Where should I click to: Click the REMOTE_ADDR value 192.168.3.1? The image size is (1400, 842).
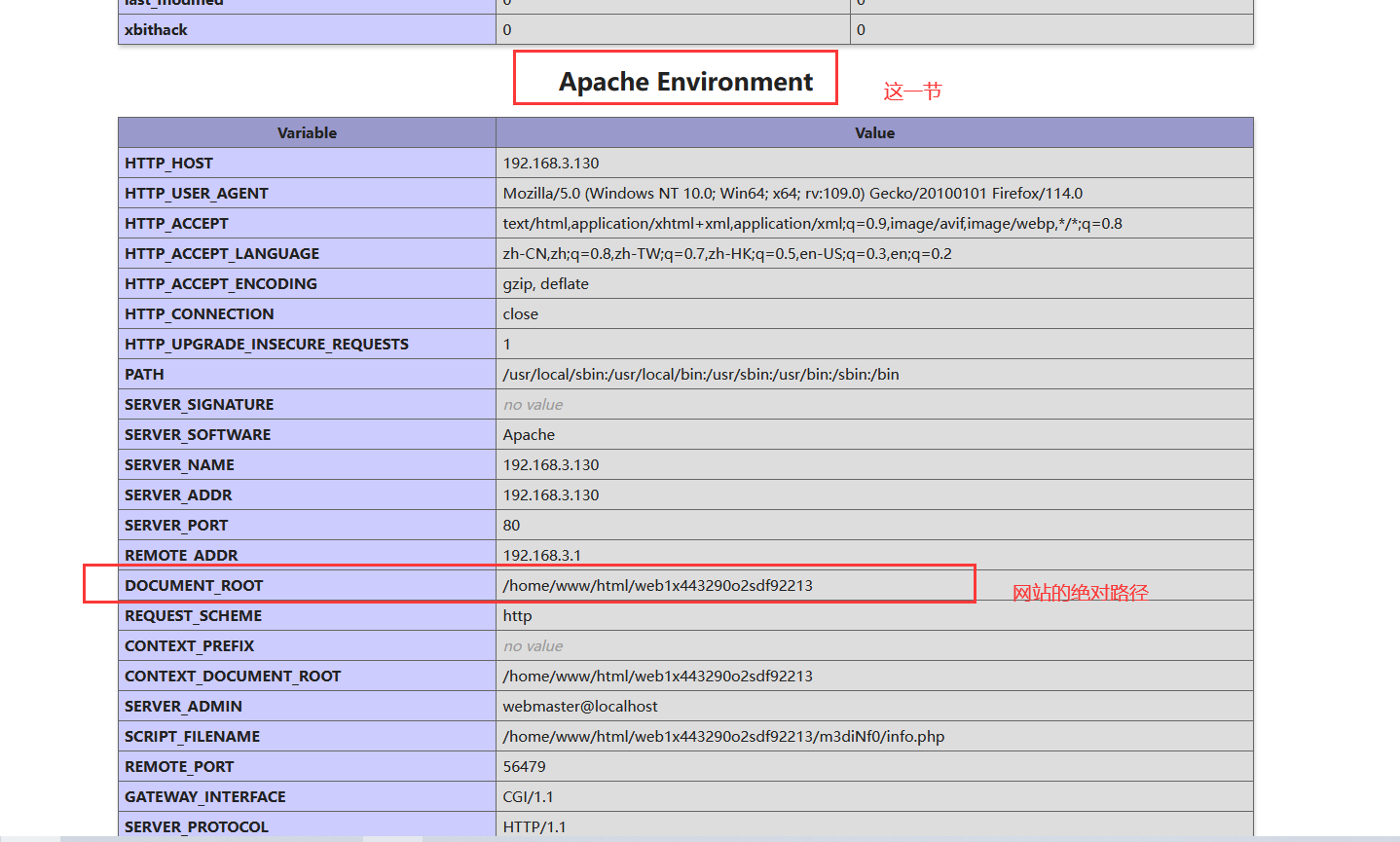click(x=541, y=555)
